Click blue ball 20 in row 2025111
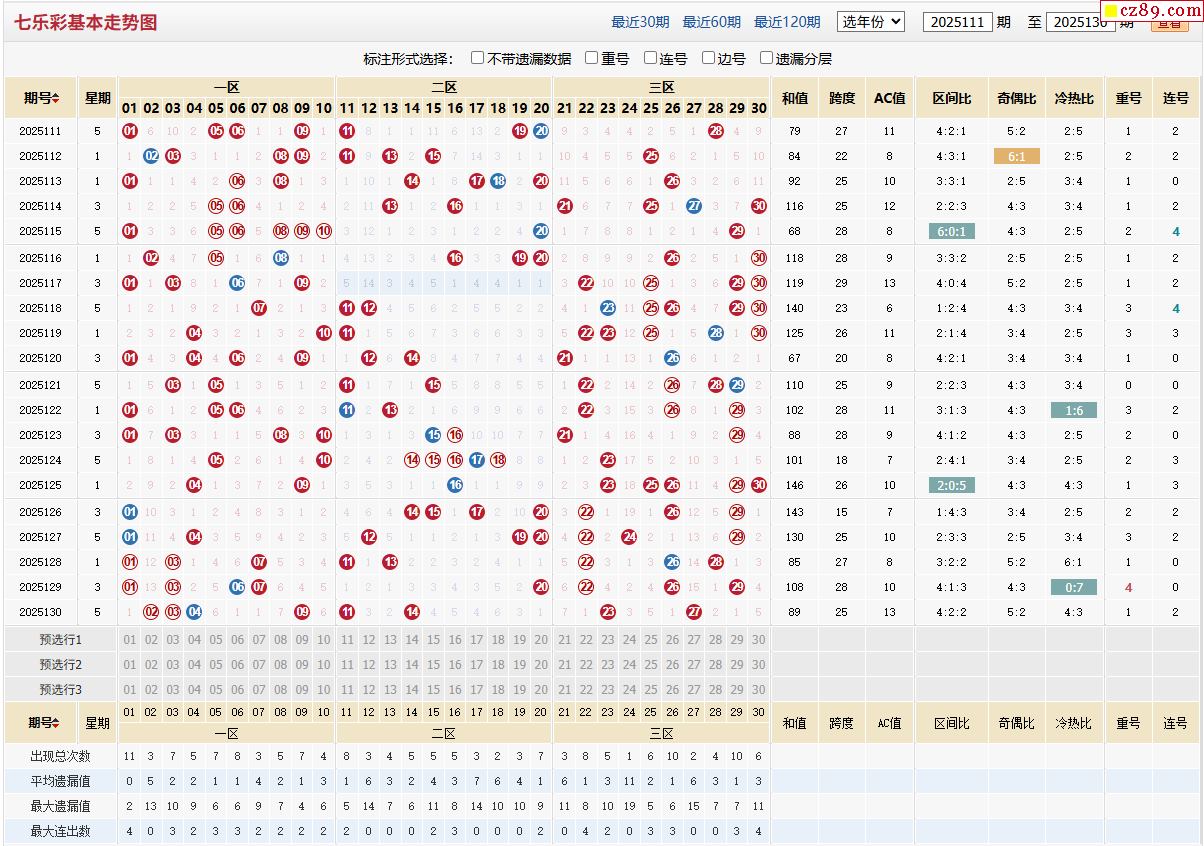This screenshot has width=1204, height=846. click(x=541, y=131)
